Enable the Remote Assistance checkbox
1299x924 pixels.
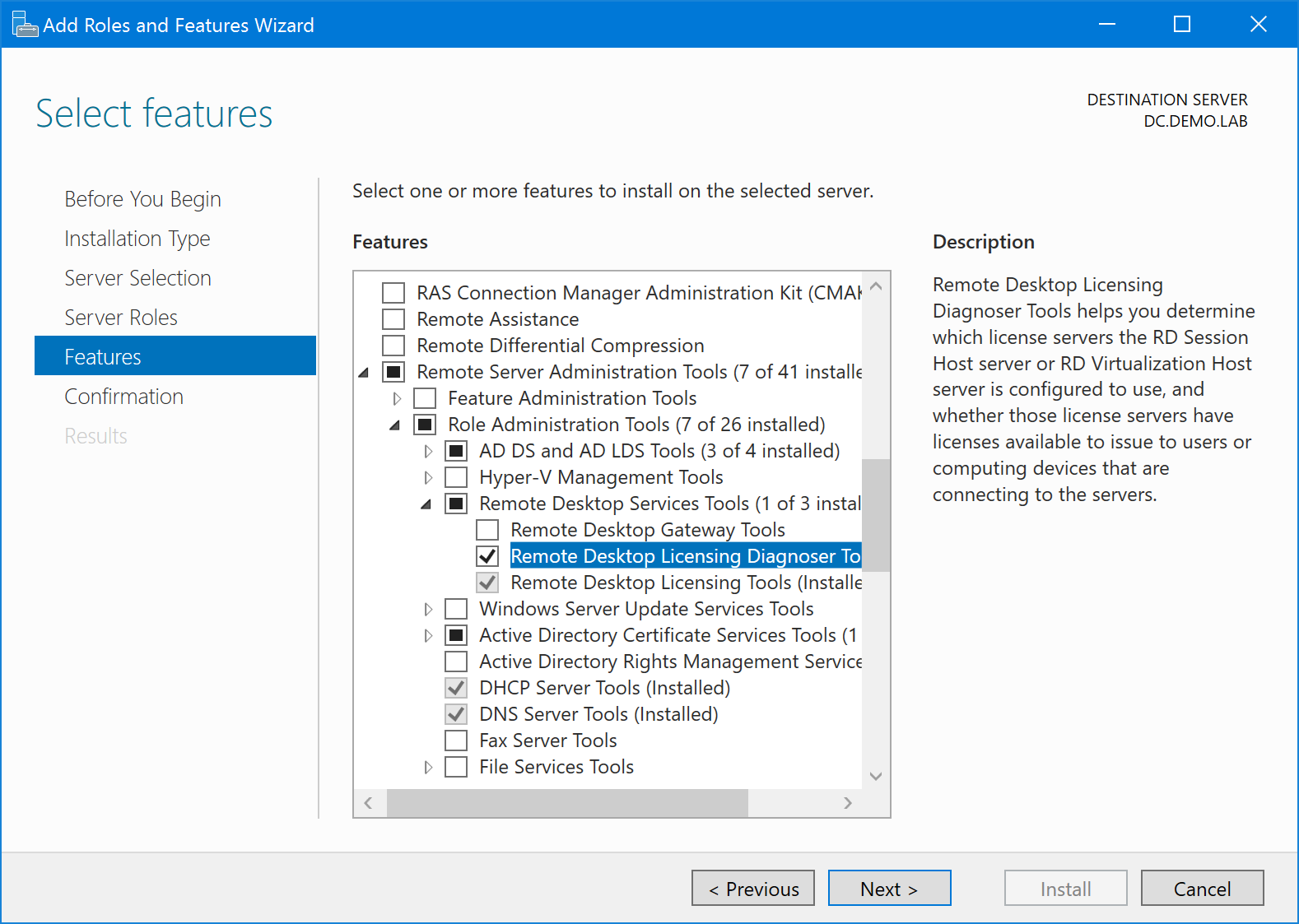(x=393, y=319)
